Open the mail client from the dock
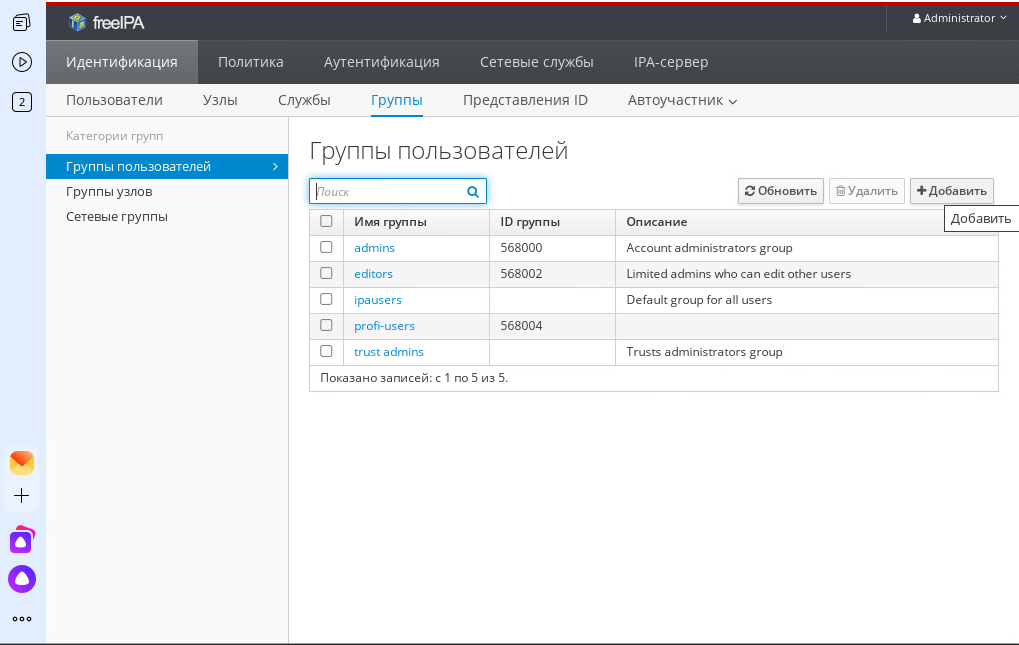1019x645 pixels. click(21, 461)
